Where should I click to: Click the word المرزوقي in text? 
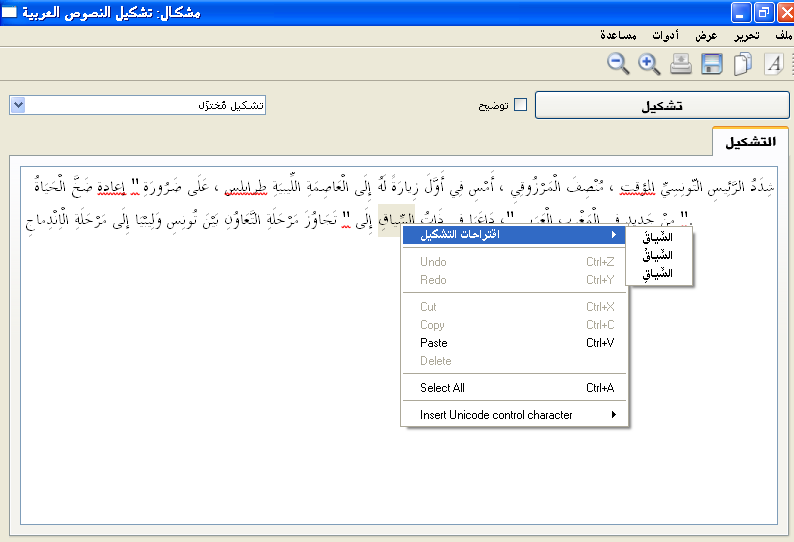tap(535, 187)
